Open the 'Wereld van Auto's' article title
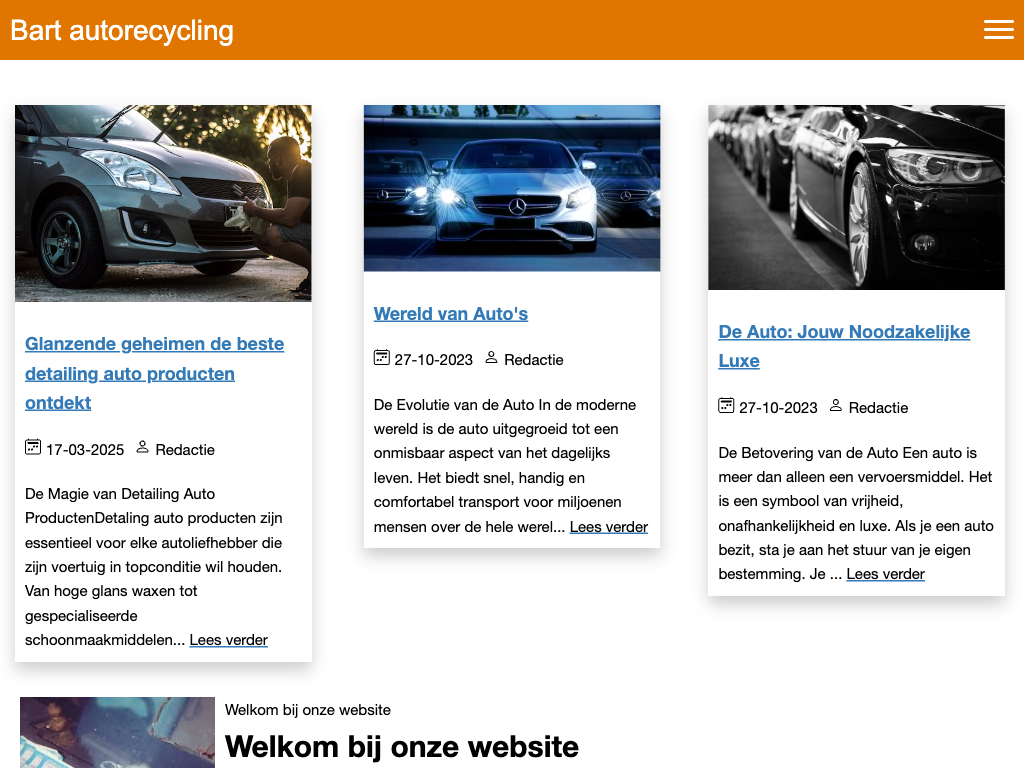 pos(451,314)
